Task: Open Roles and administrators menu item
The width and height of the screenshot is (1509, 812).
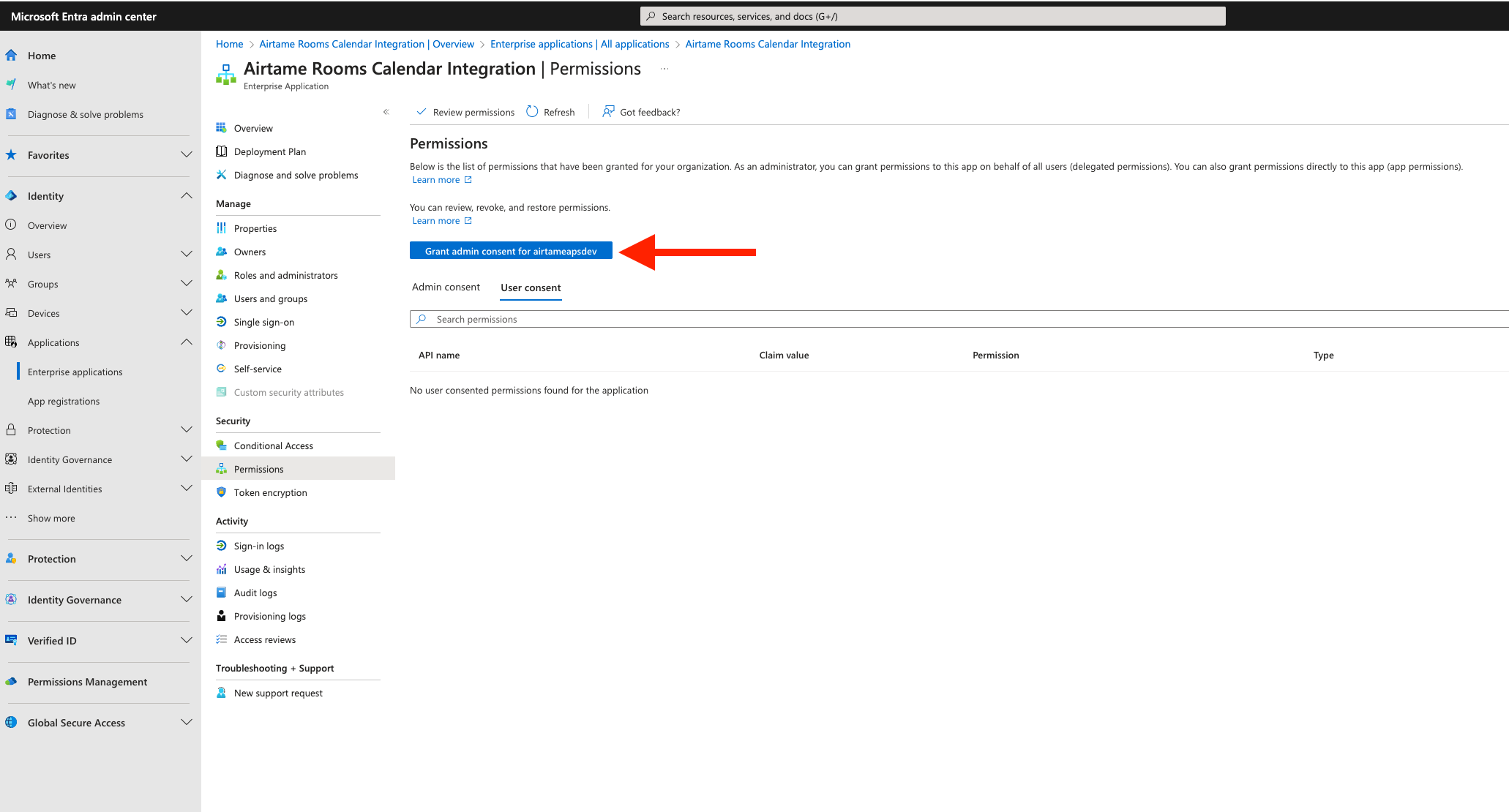Action: [286, 275]
